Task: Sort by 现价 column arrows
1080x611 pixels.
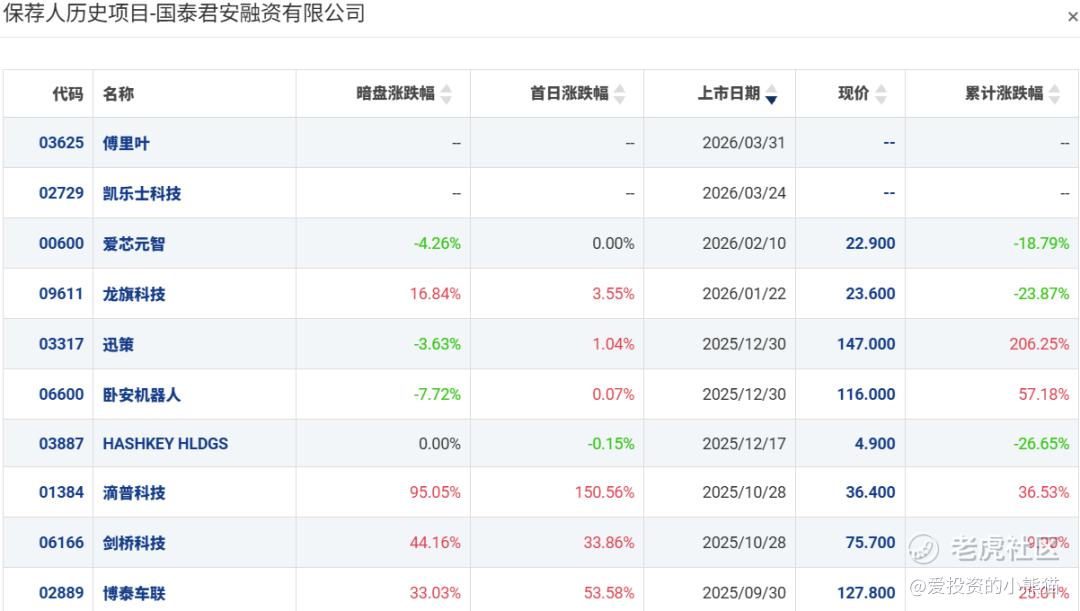Action: click(881, 94)
